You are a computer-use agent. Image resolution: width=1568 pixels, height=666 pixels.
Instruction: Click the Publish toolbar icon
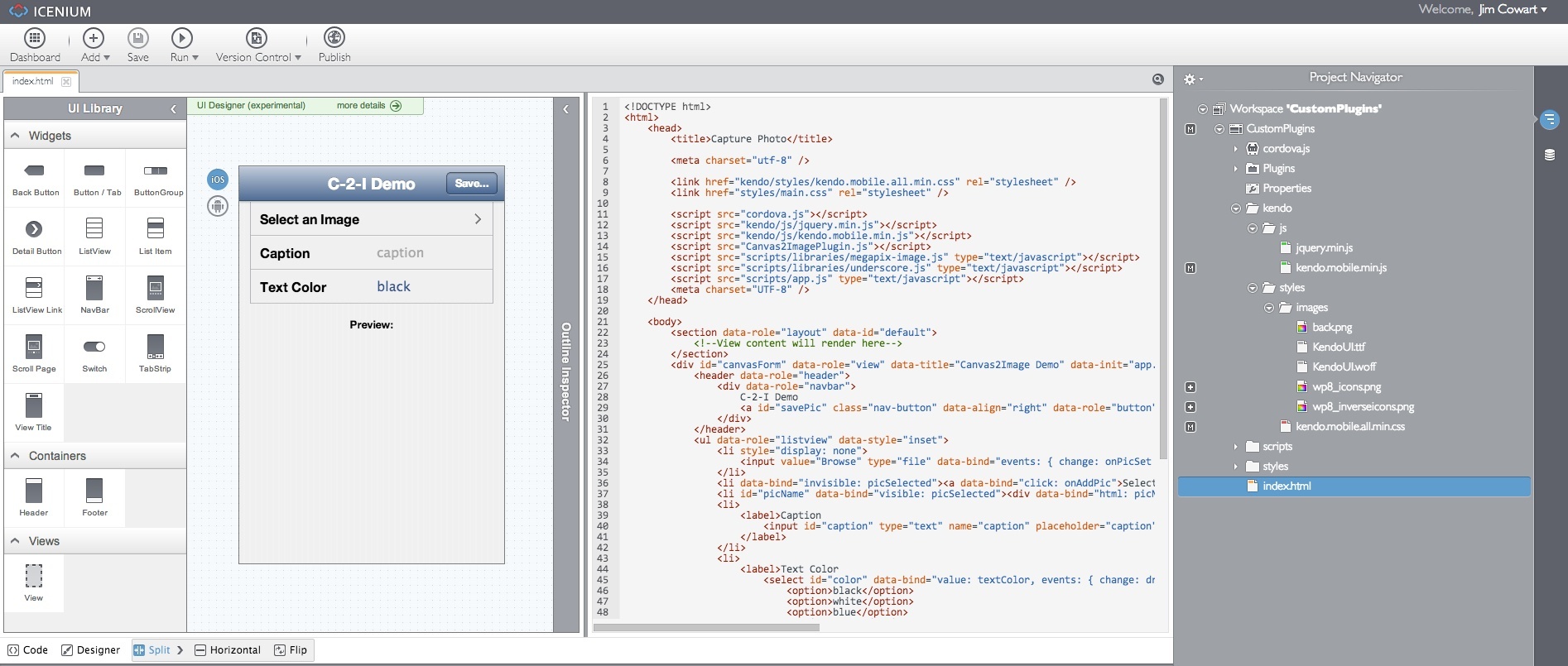tap(334, 38)
